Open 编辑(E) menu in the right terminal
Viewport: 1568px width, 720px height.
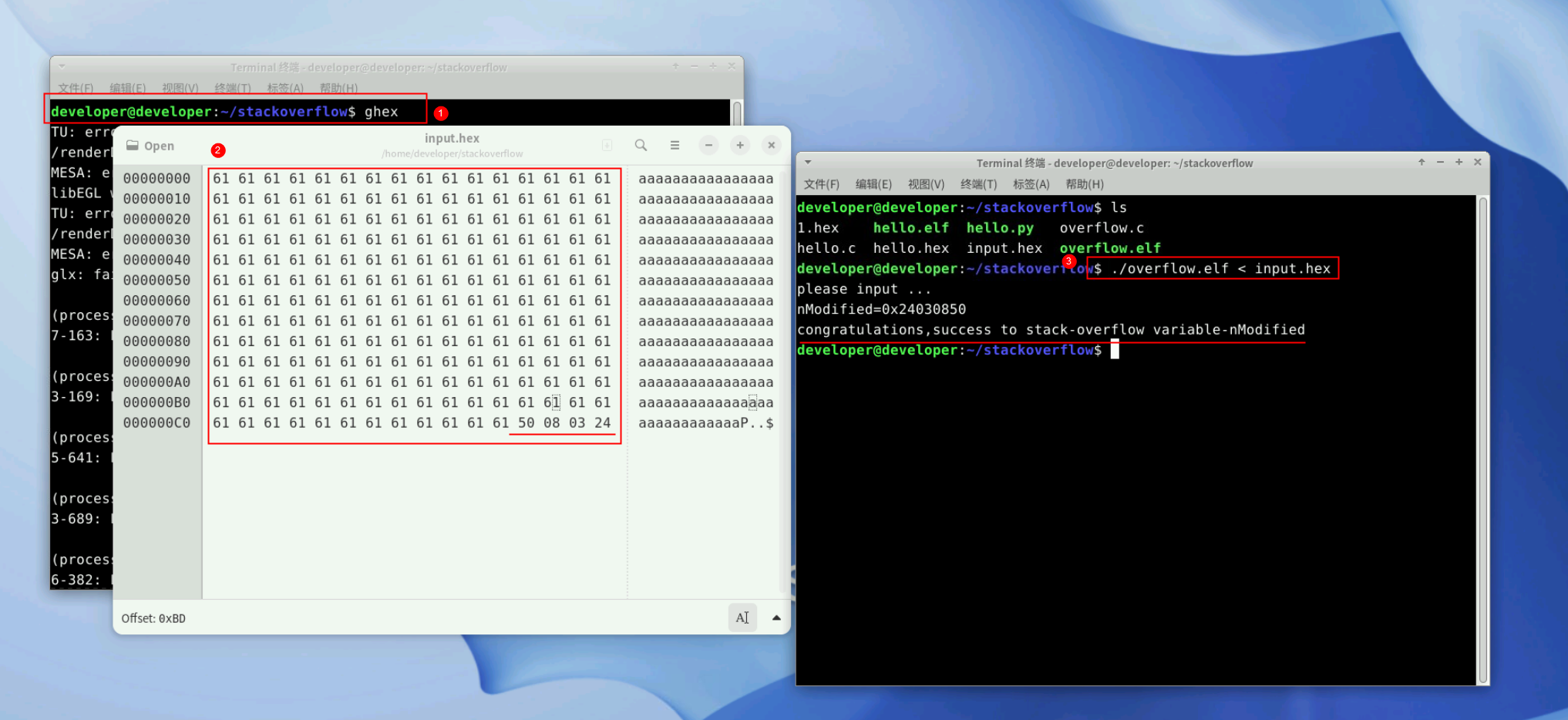(x=873, y=184)
